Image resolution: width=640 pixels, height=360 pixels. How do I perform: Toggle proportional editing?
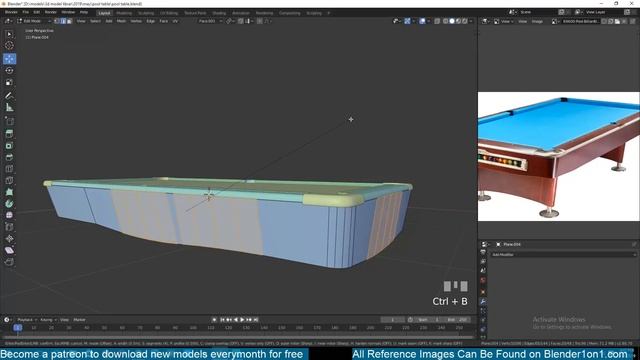(x=260, y=21)
